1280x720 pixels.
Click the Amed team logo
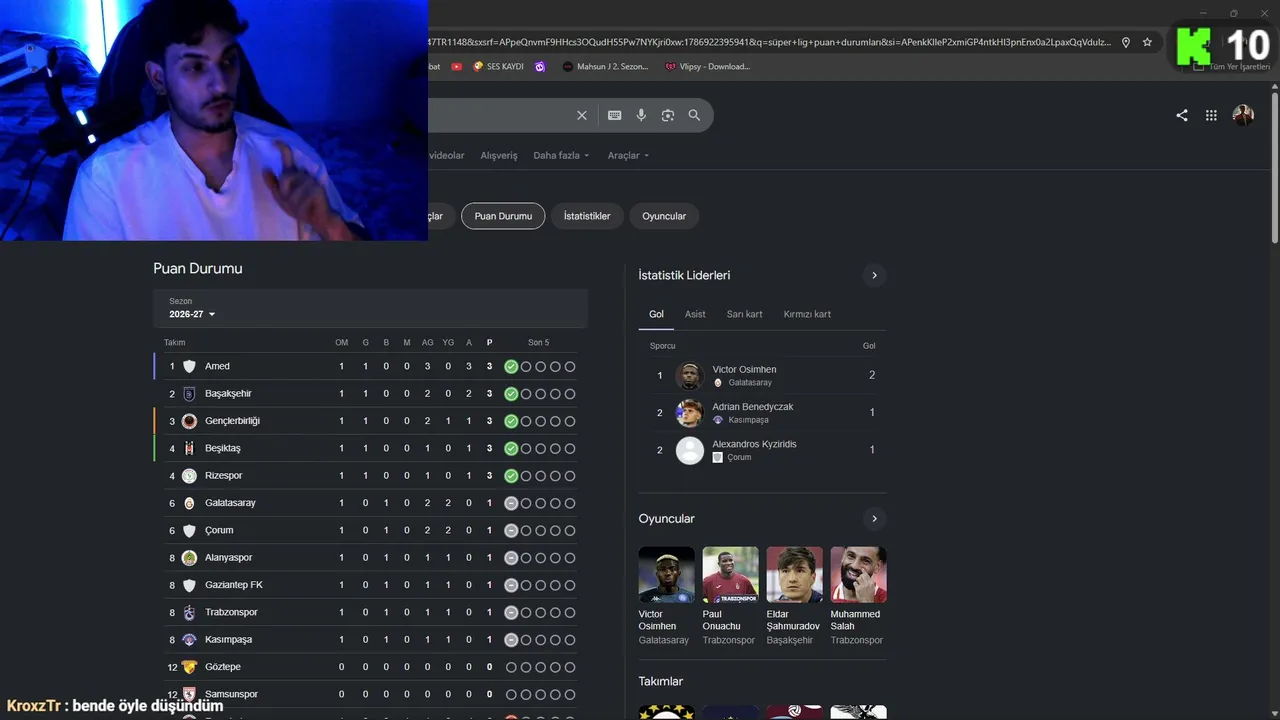tap(189, 366)
